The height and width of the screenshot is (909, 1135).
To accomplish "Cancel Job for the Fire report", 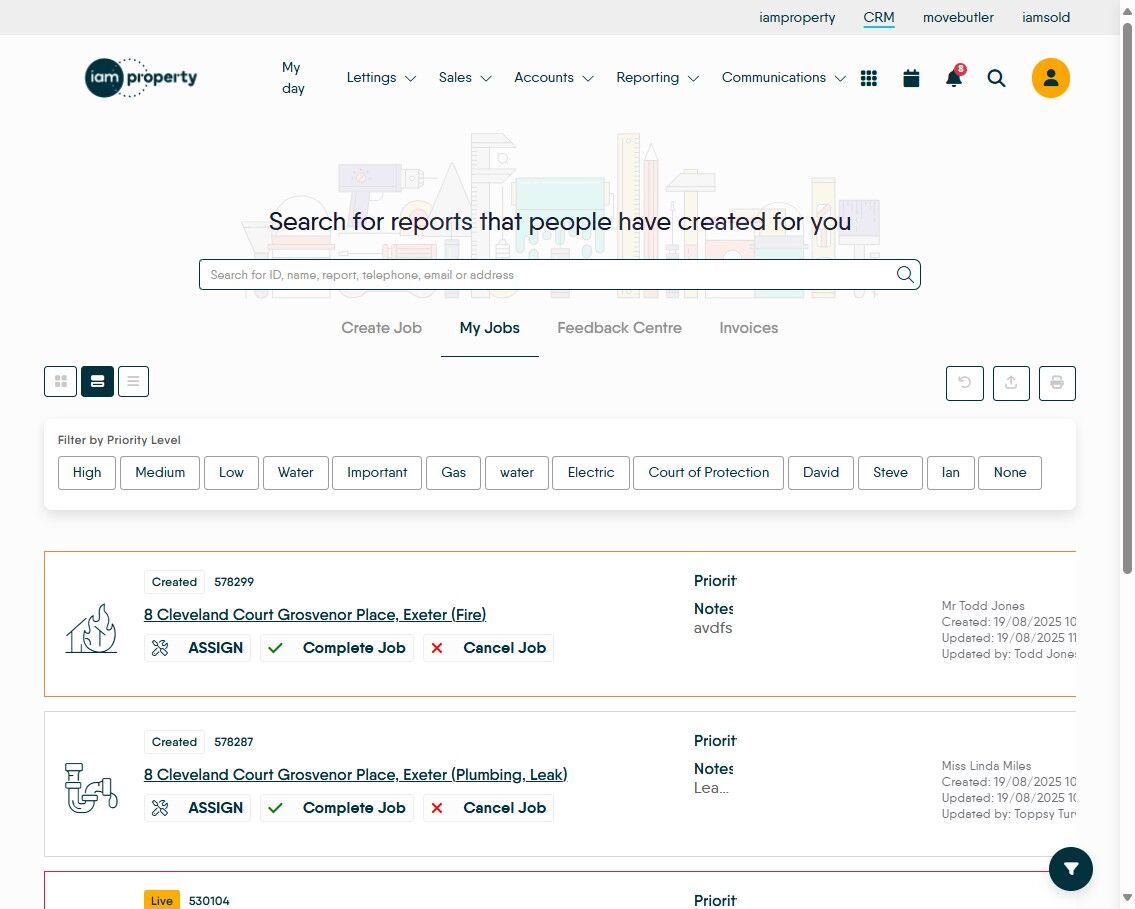I will coord(488,648).
